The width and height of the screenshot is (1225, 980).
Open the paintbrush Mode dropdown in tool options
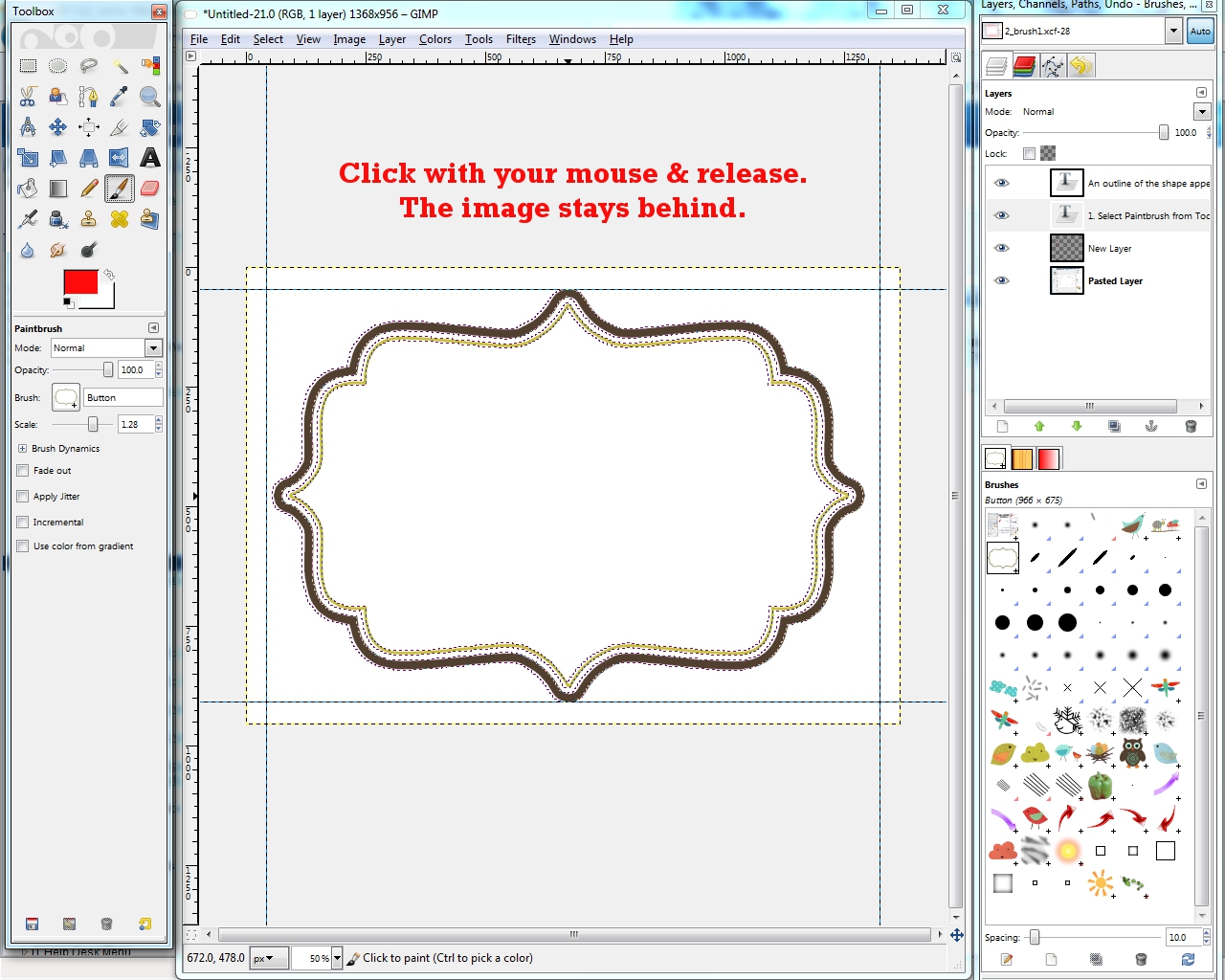pos(153,347)
